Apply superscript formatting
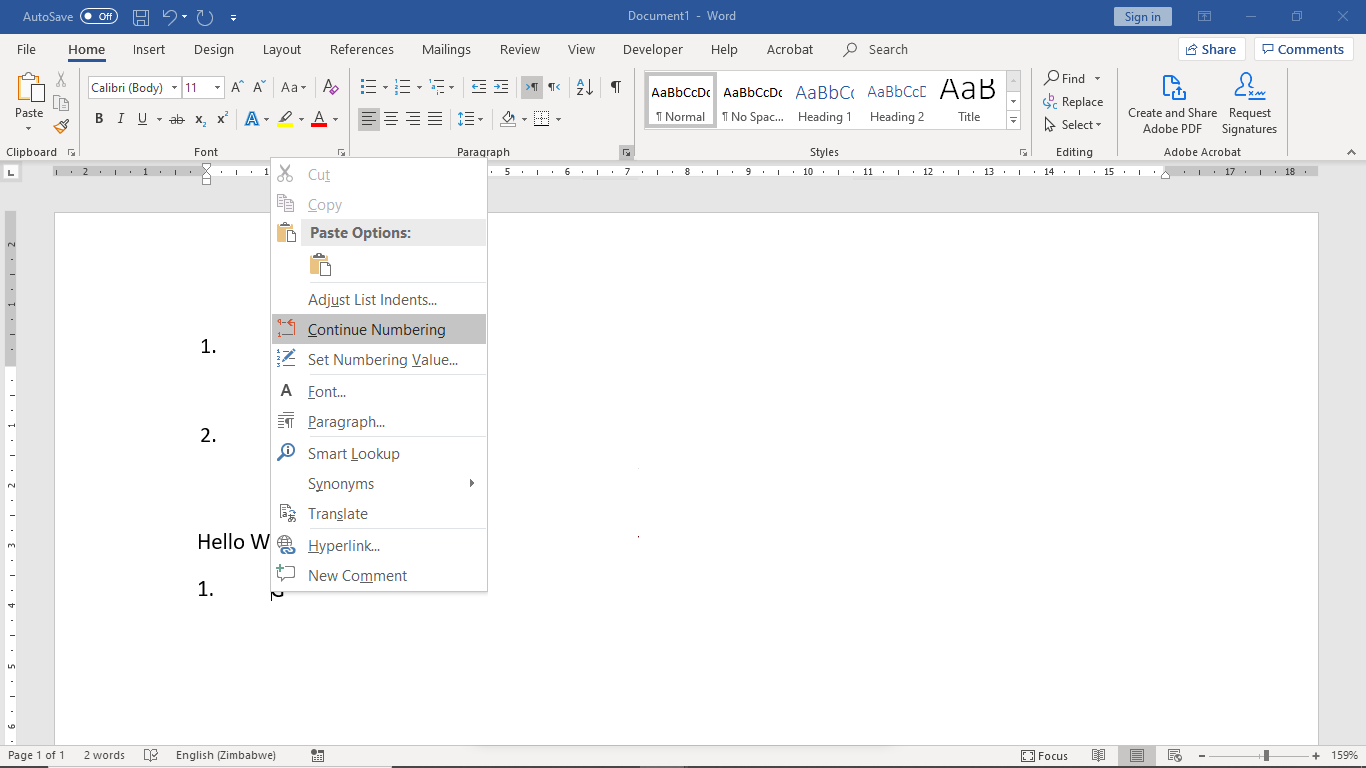Screen dimensions: 1366x768 (x=222, y=119)
